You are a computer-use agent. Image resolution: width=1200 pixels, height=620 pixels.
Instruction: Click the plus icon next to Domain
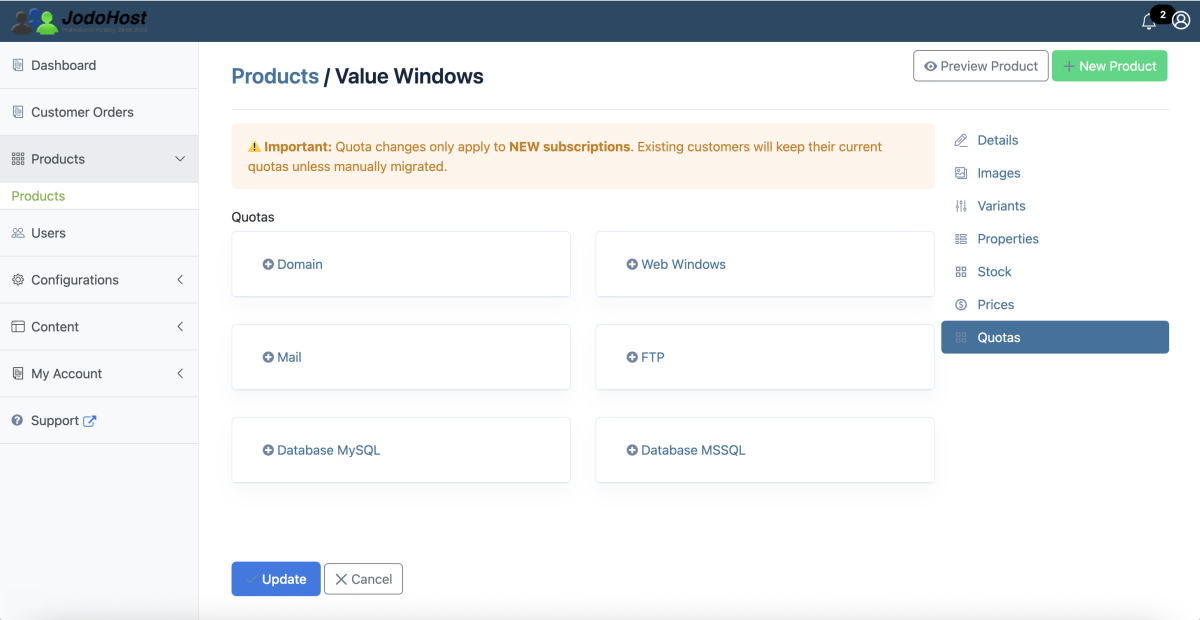point(268,264)
